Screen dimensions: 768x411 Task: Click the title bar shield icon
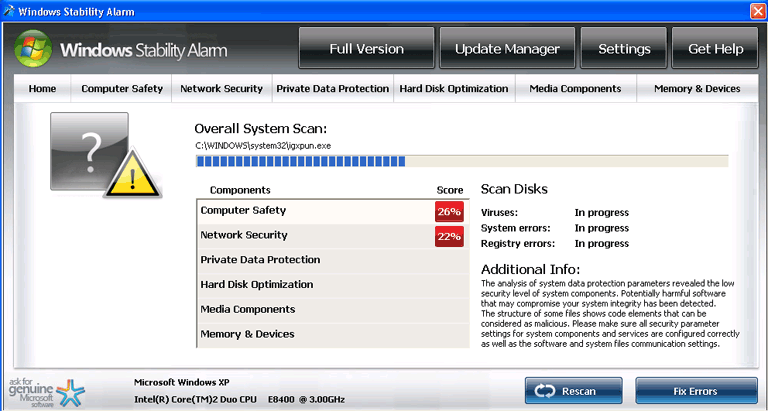point(10,10)
